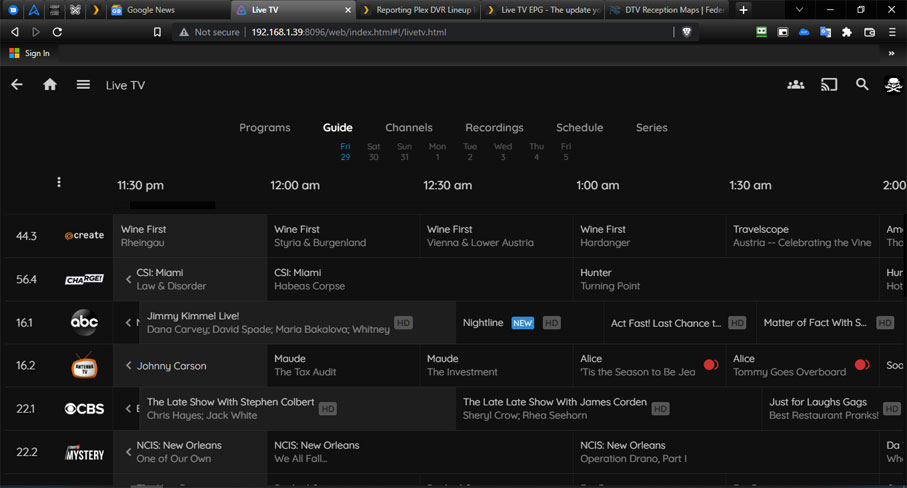Open the SyncPlay group icon
Screen dimensions: 907x488
(796, 85)
